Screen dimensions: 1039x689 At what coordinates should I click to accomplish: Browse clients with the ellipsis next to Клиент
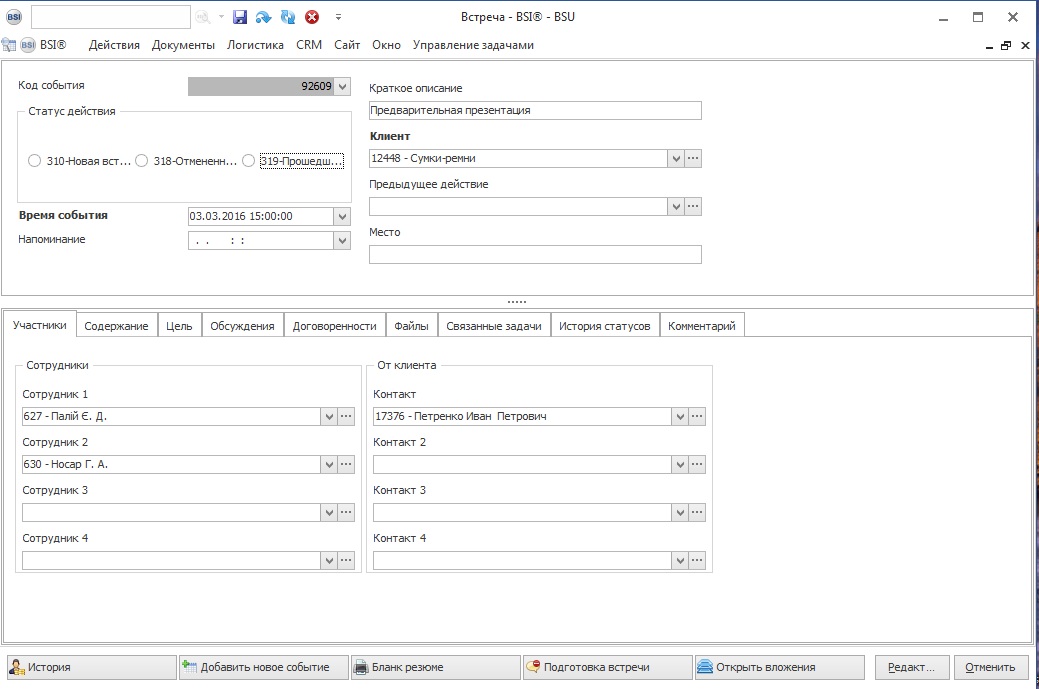693,158
